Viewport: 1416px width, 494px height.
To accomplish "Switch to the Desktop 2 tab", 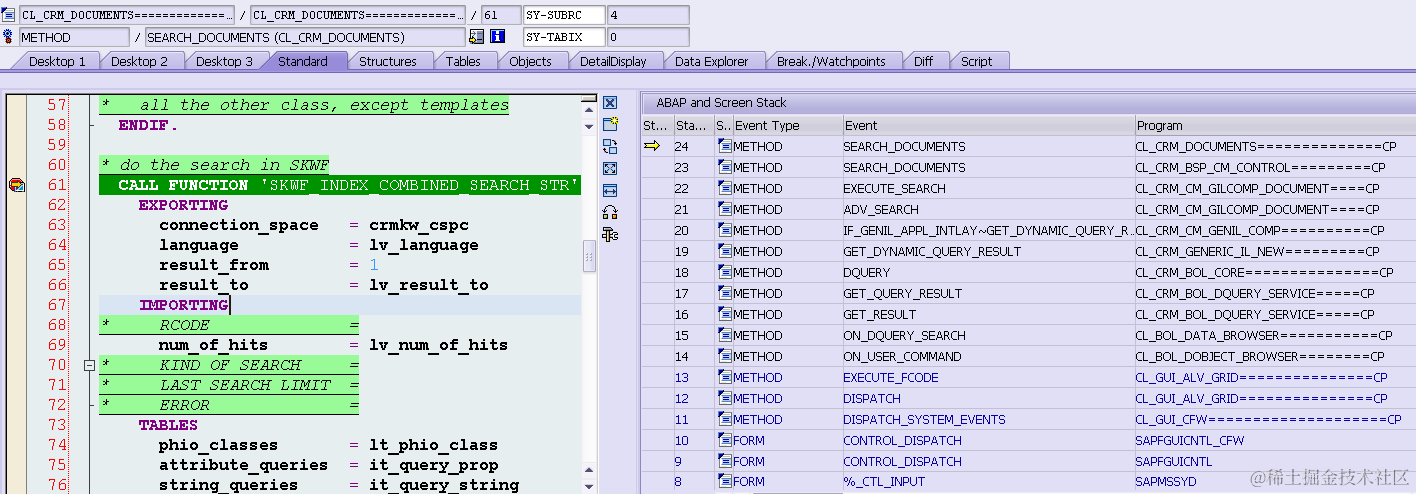I will point(139,61).
